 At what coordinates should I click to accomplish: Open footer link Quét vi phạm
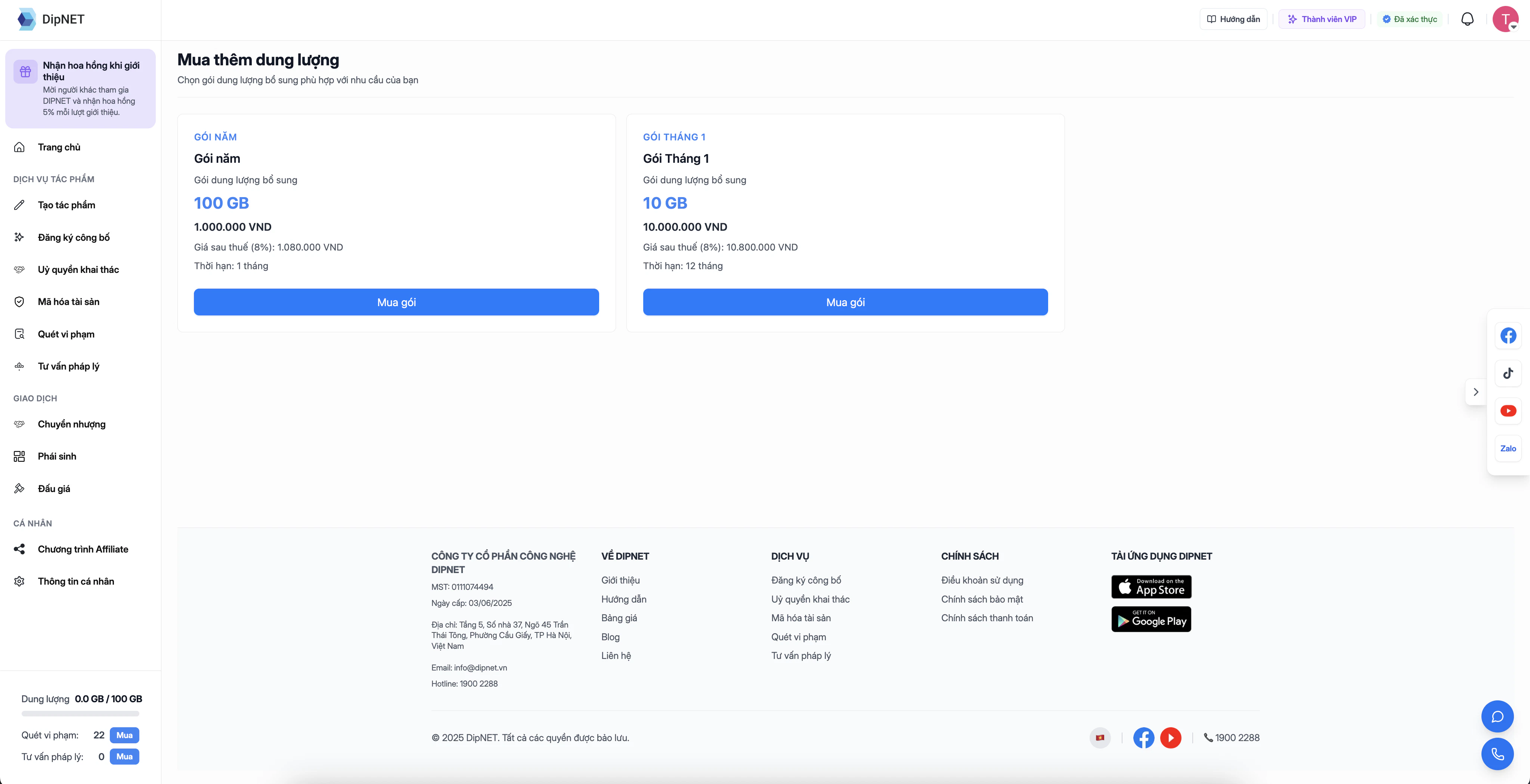(x=798, y=637)
